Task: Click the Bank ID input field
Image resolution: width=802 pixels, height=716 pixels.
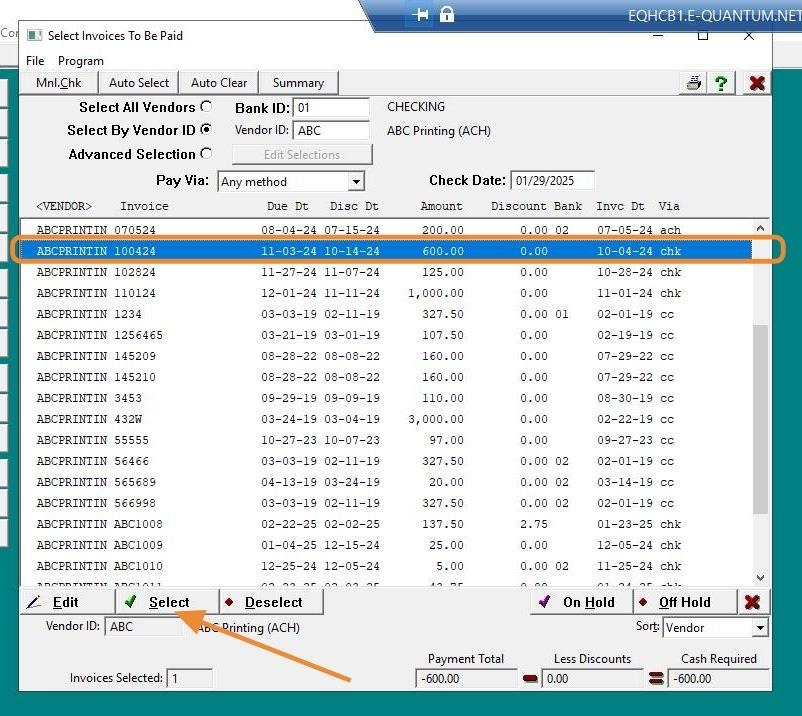Action: (331, 108)
